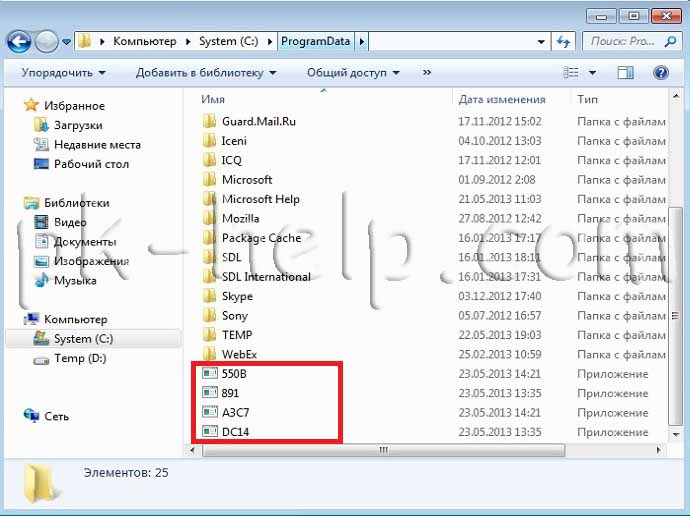Click the Back navigation arrow button
Screen dimensions: 690x516
click(x=19, y=42)
